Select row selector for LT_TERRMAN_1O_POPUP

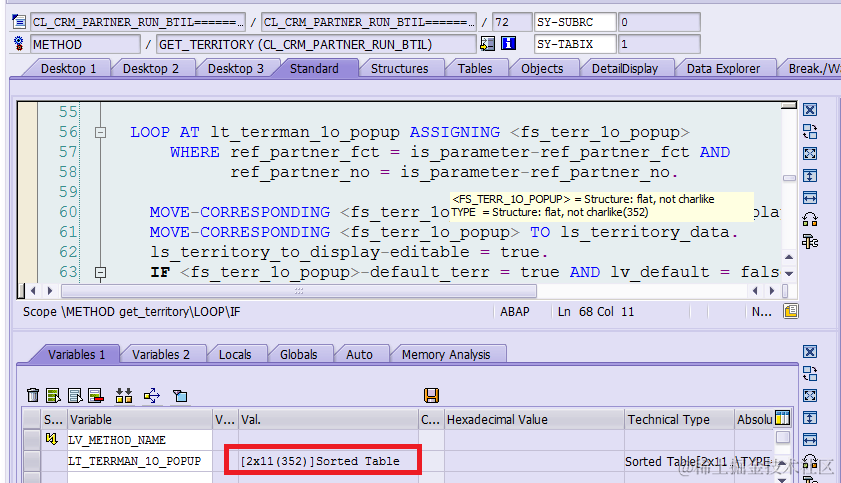(32, 461)
